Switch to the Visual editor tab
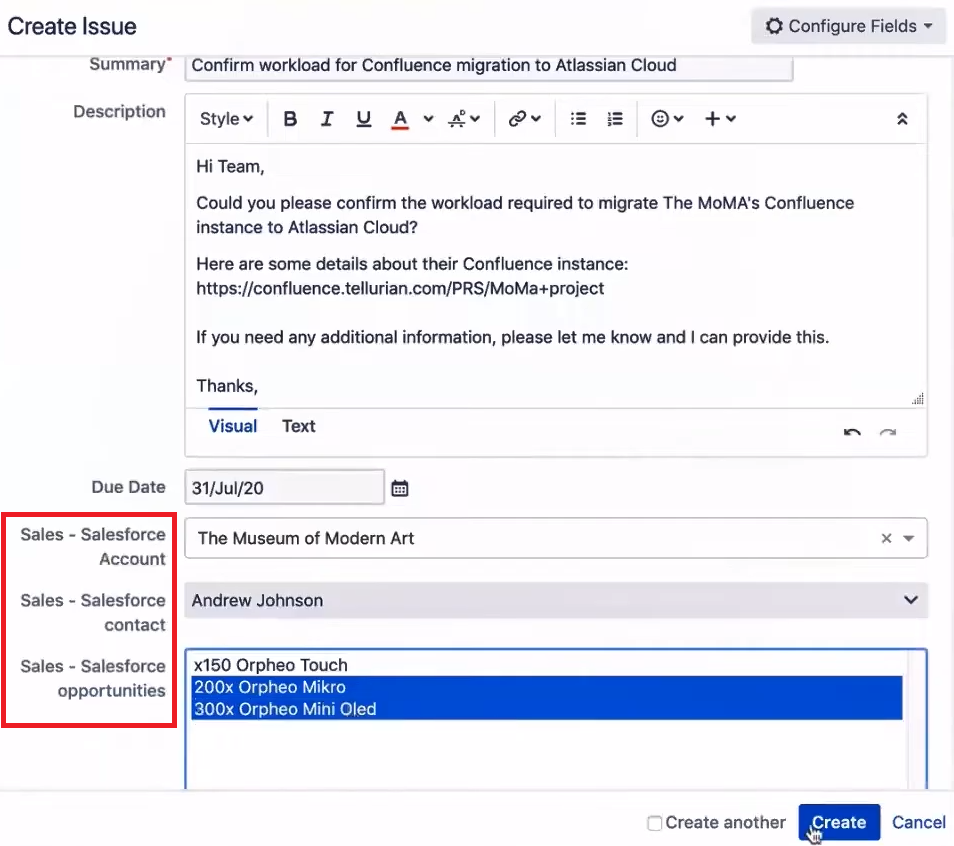This screenshot has width=954, height=846. tap(233, 426)
